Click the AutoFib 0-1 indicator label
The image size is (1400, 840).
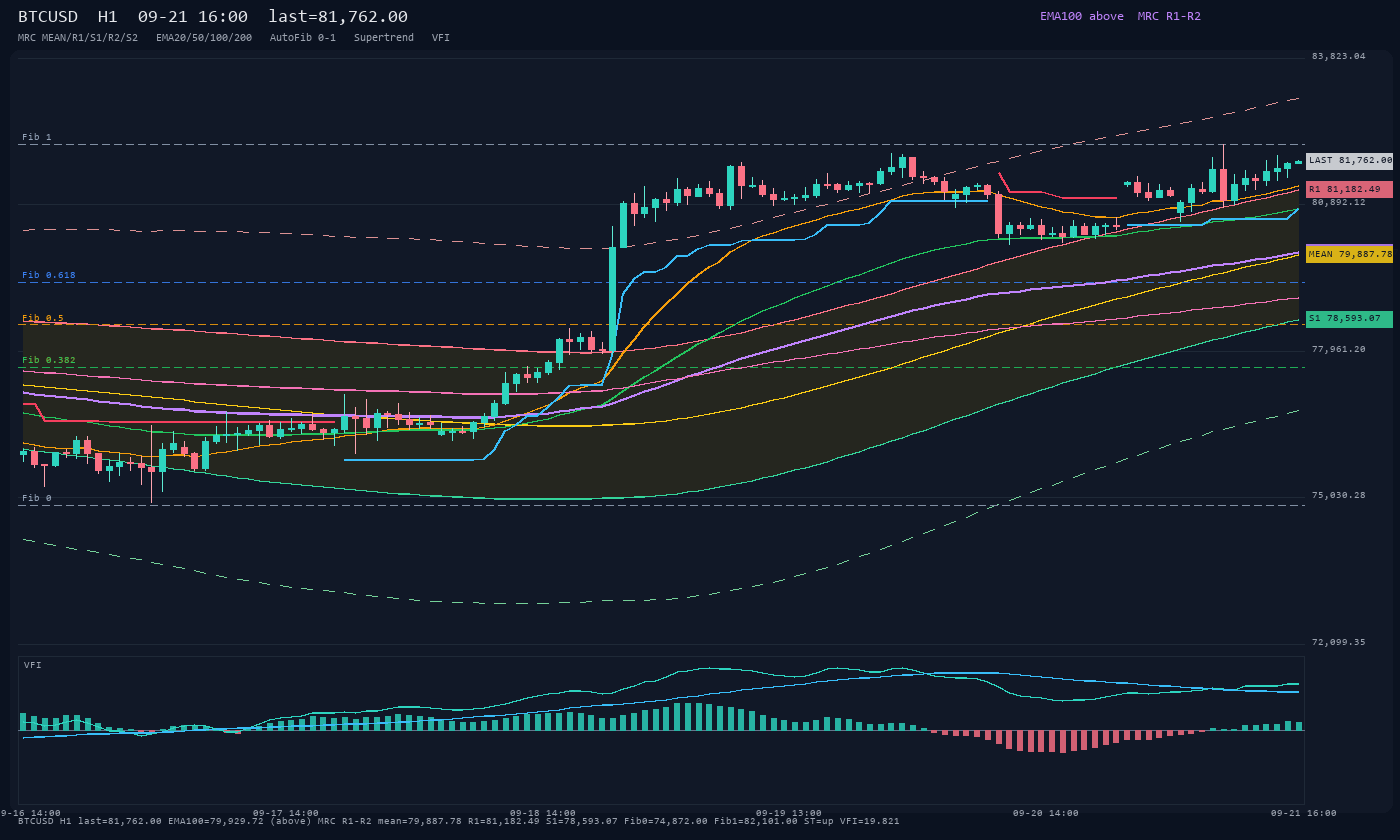tap(303, 38)
